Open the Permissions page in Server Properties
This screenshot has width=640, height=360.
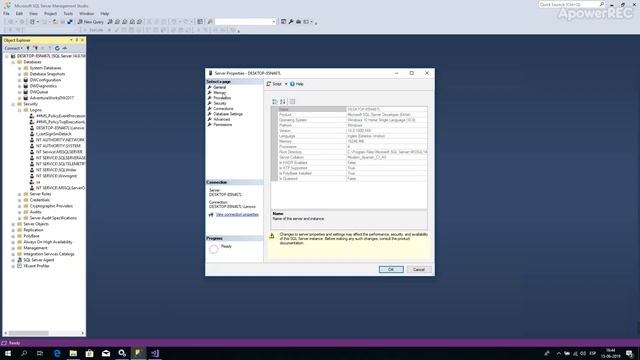coord(222,124)
